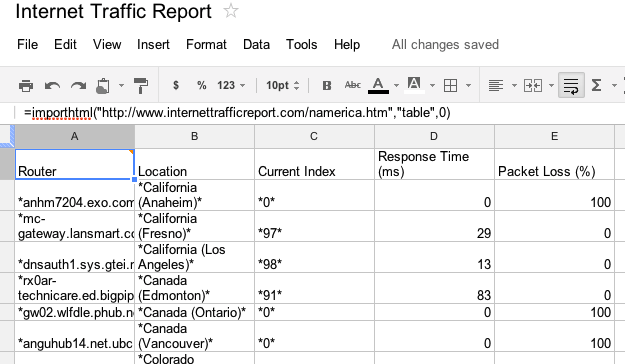
Task: Expand the align dropdown arrow
Action: click(x=514, y=85)
